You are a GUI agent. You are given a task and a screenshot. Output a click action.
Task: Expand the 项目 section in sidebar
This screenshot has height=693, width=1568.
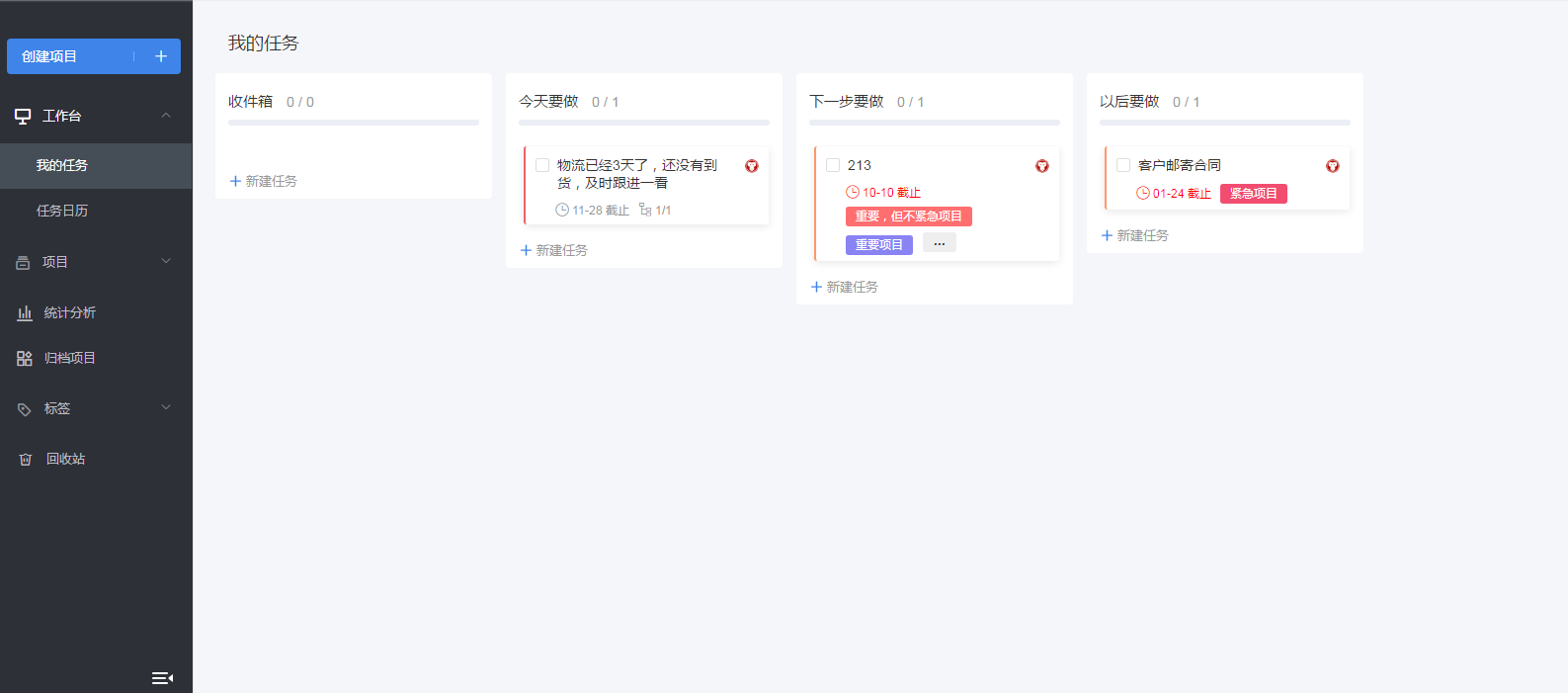tap(166, 262)
